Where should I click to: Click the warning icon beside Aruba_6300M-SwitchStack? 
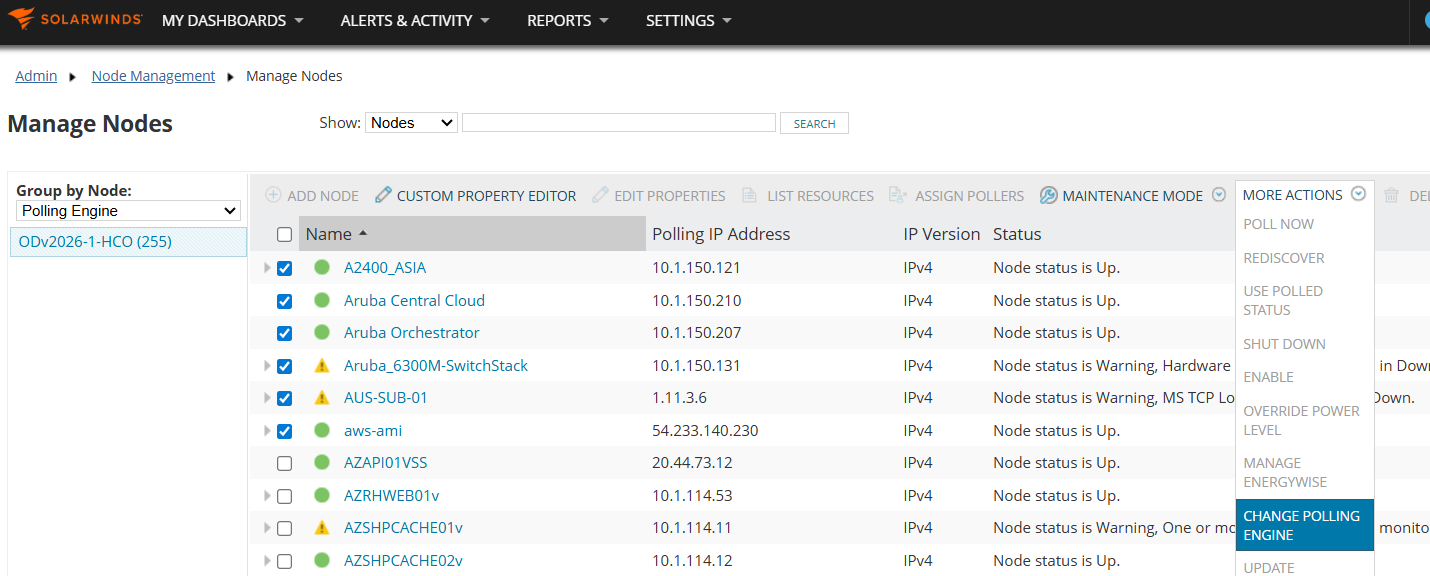[322, 365]
